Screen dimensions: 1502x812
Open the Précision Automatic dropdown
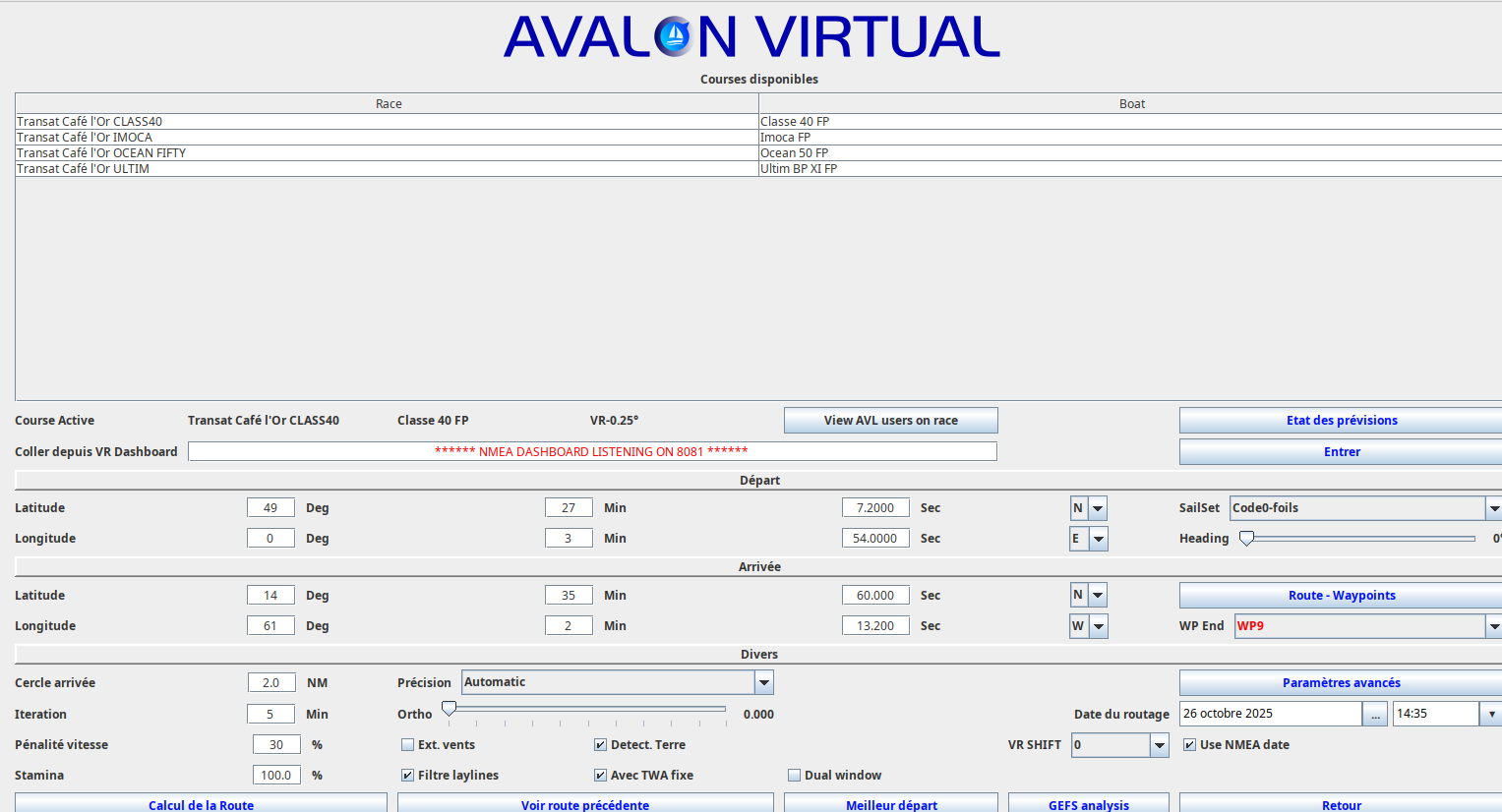[x=763, y=681]
